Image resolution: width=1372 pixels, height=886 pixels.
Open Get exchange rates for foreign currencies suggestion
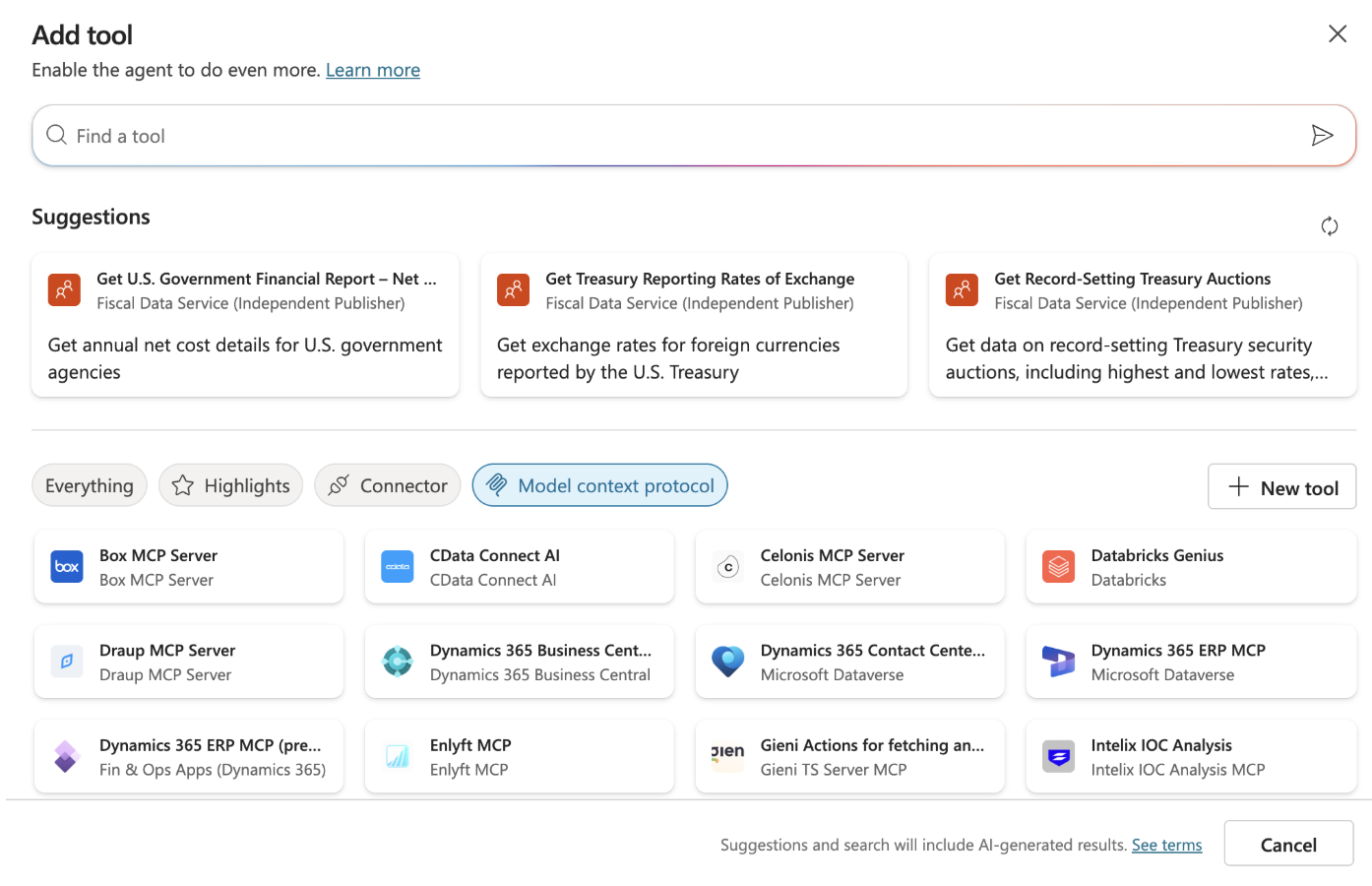(694, 326)
